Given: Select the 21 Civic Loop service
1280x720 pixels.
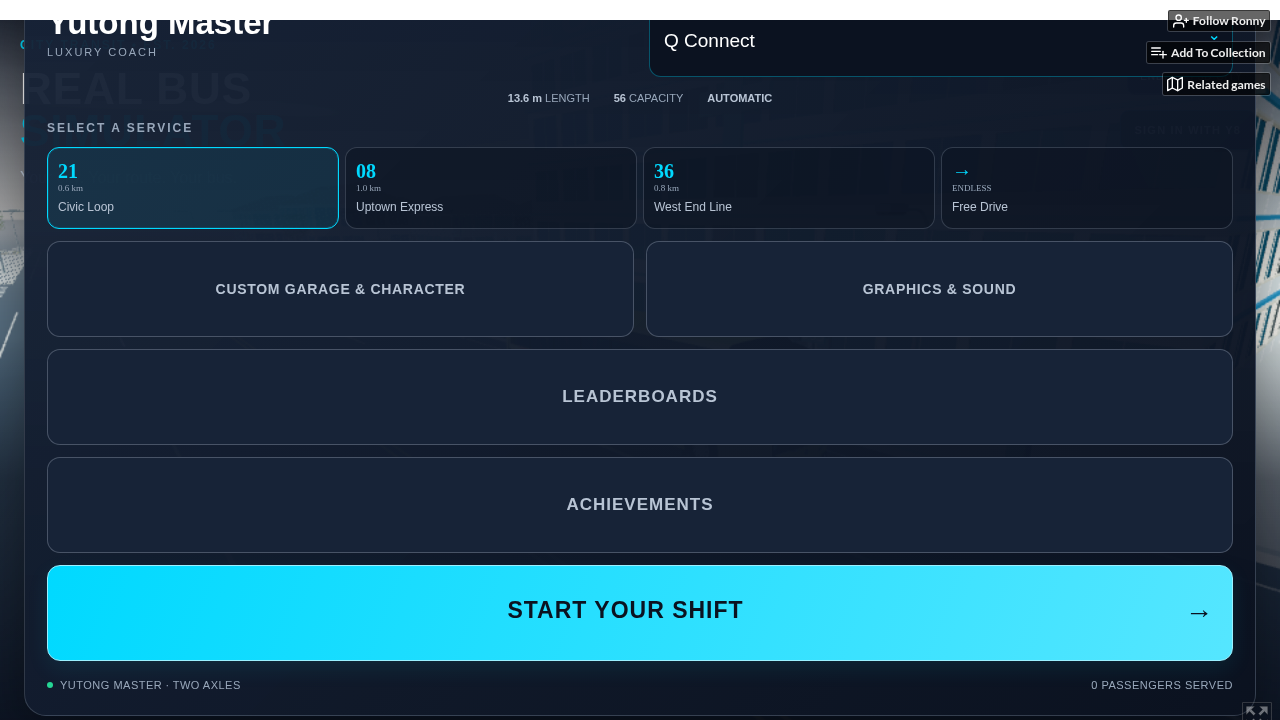Looking at the screenshot, I should point(193,188).
